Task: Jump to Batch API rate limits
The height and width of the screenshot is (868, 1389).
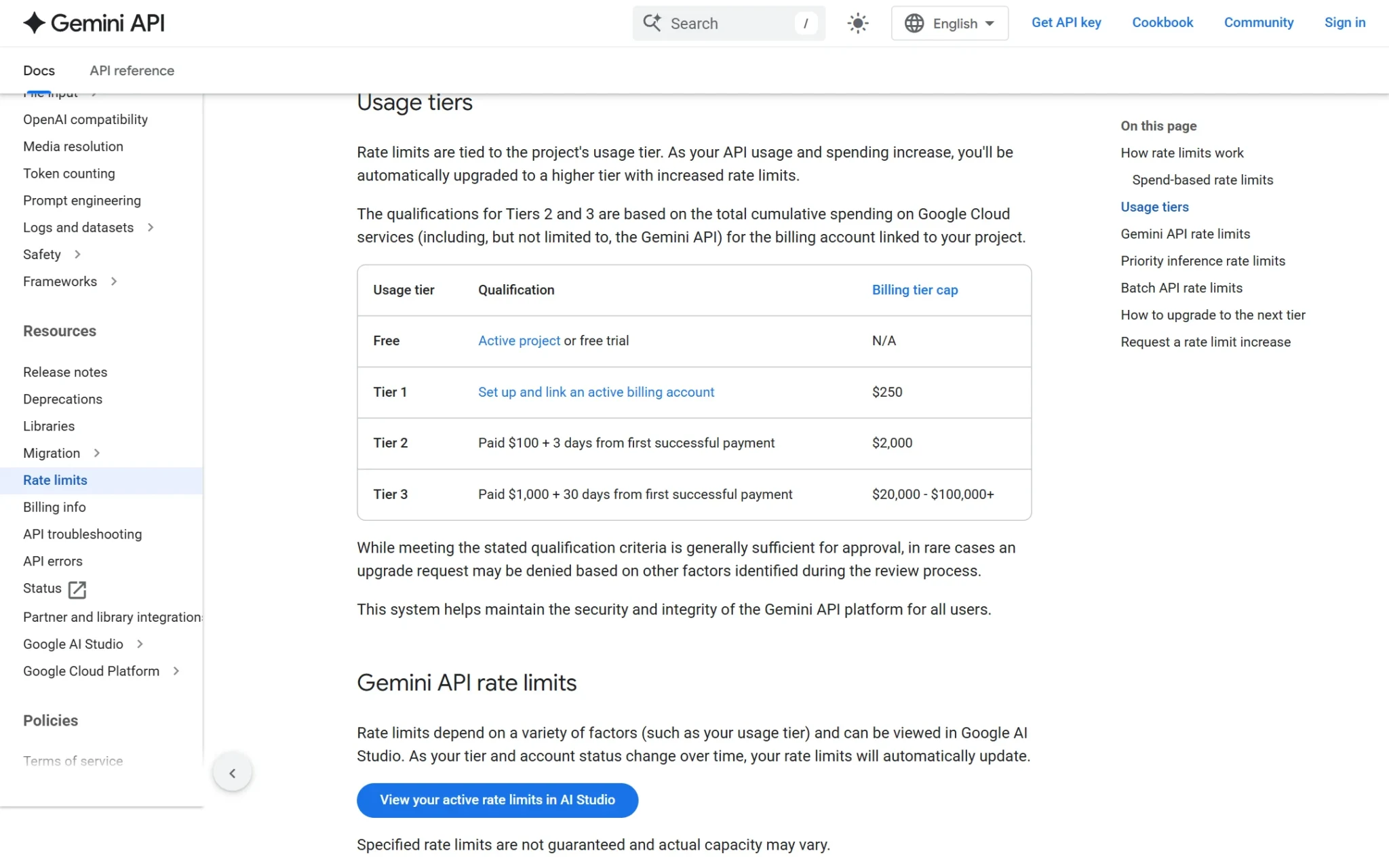Action: (x=1181, y=288)
